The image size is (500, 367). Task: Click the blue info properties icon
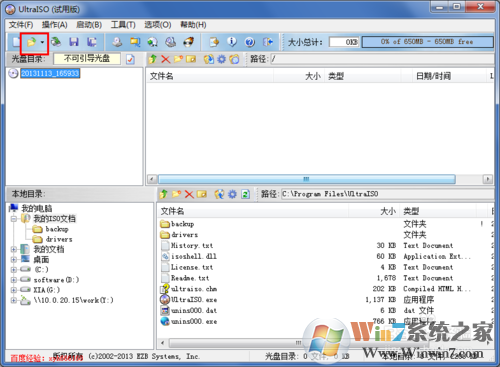(232, 42)
